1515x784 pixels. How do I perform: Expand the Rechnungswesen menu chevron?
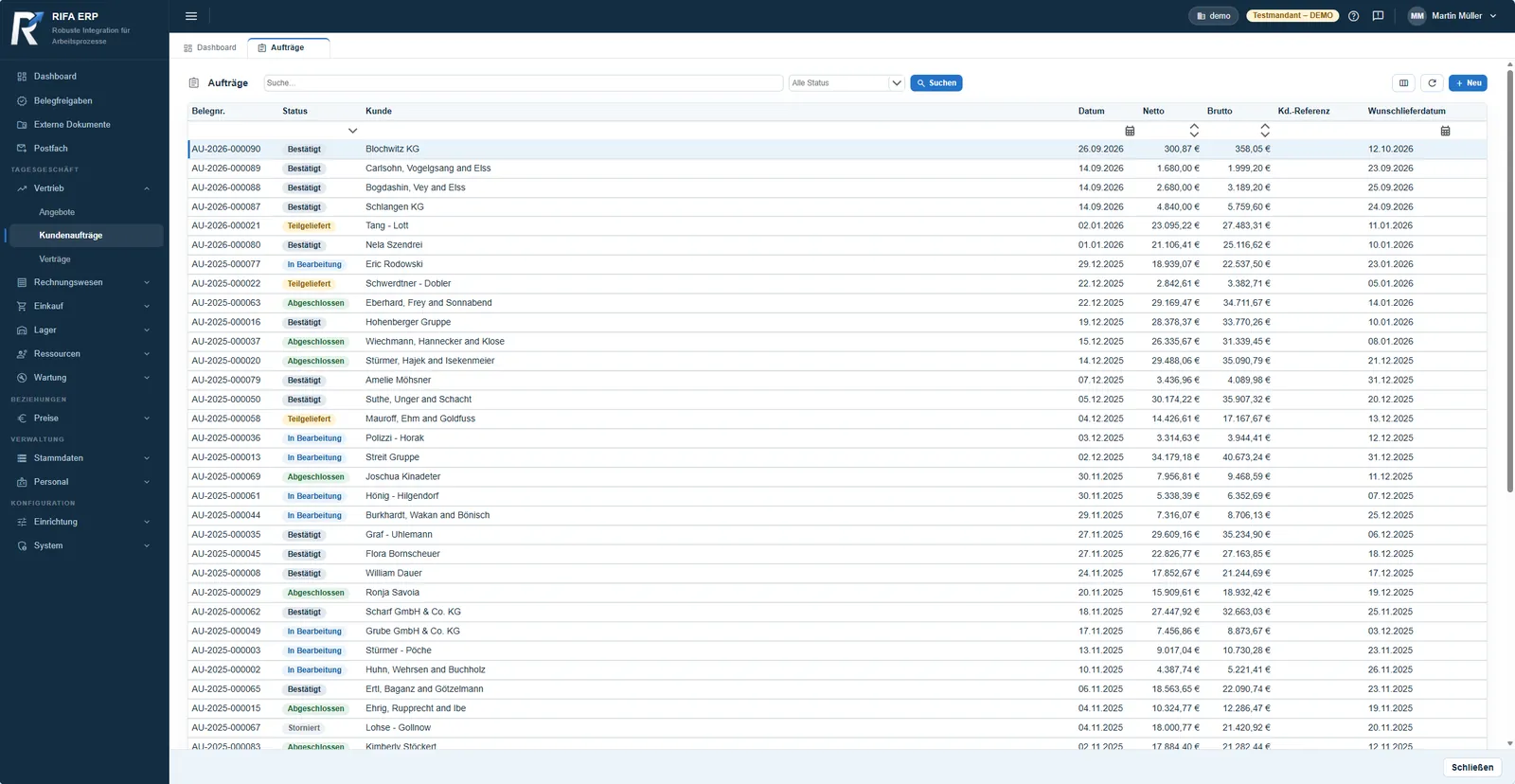[x=147, y=283]
